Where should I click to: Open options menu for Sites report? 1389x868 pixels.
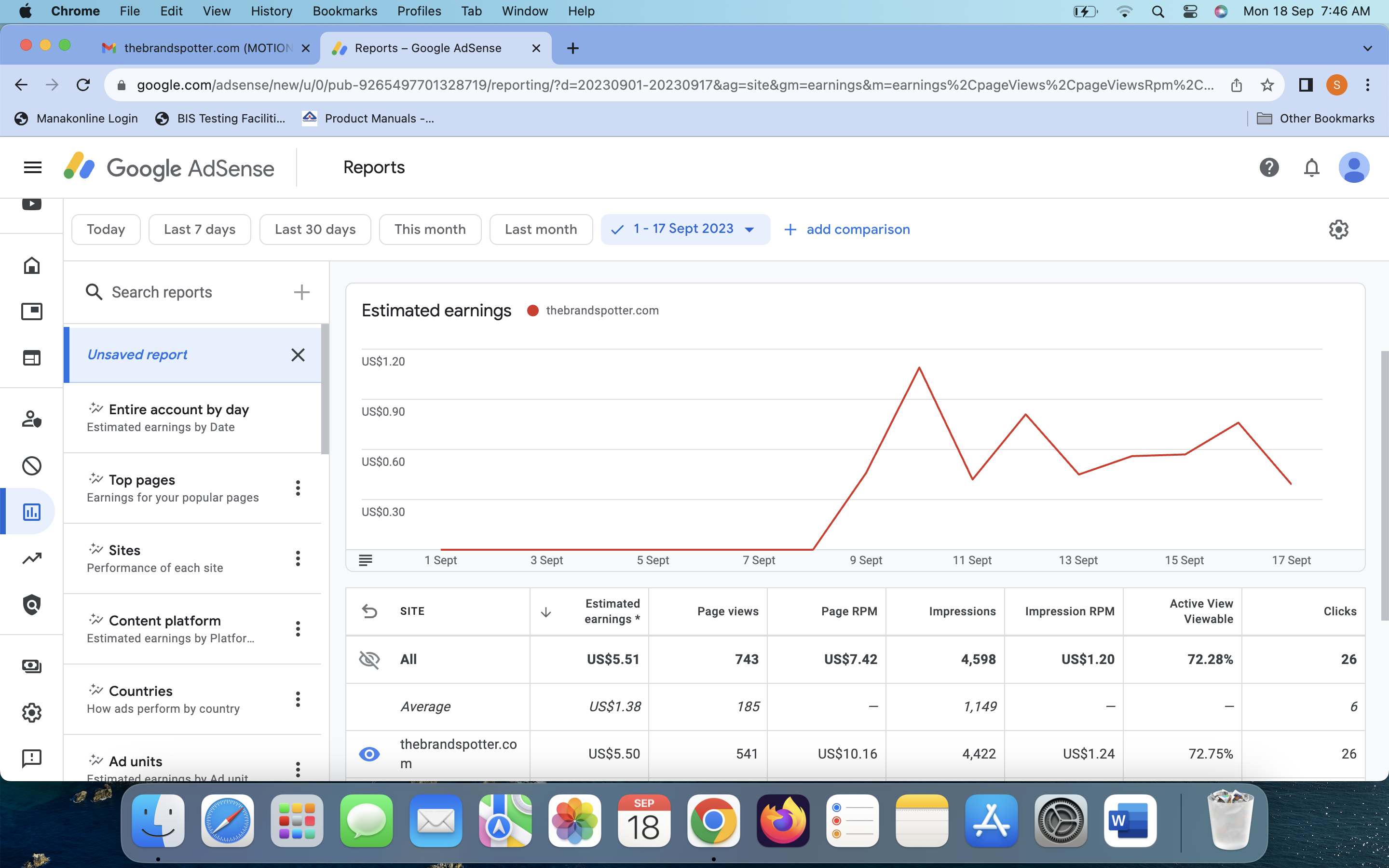point(298,558)
